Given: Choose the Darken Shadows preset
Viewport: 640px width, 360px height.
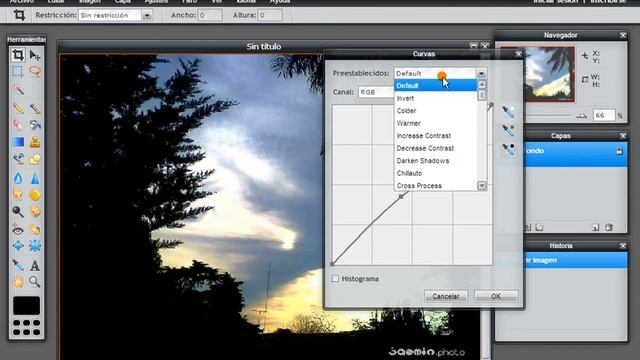Looking at the screenshot, I should point(435,161).
